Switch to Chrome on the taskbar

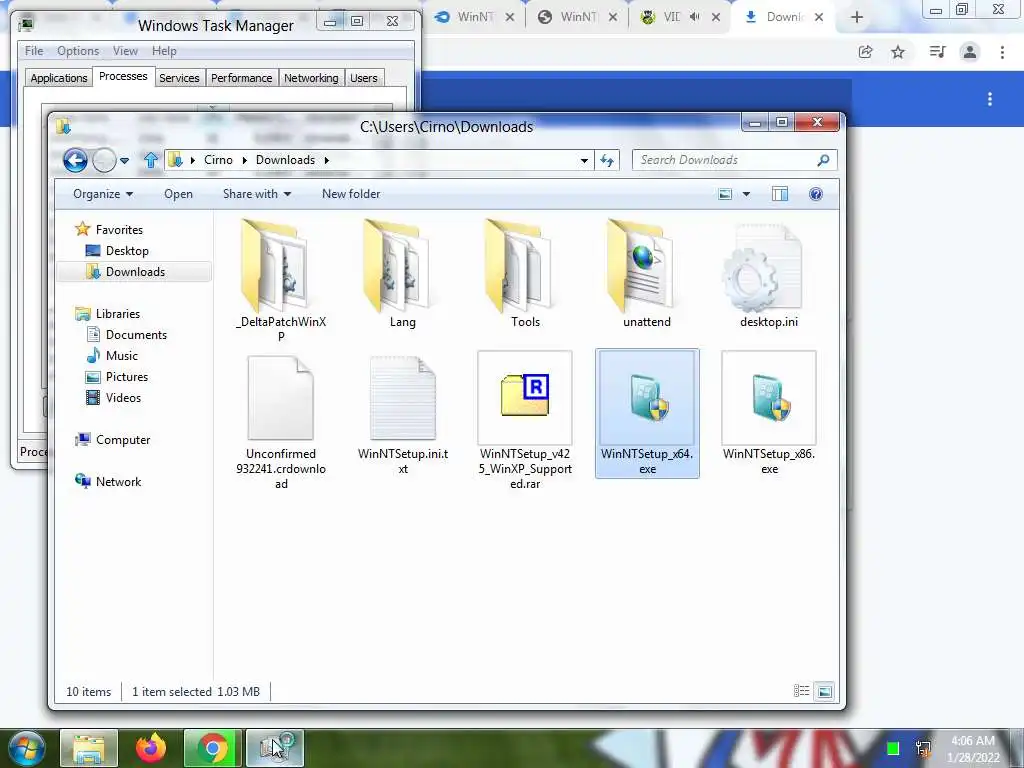pos(212,748)
